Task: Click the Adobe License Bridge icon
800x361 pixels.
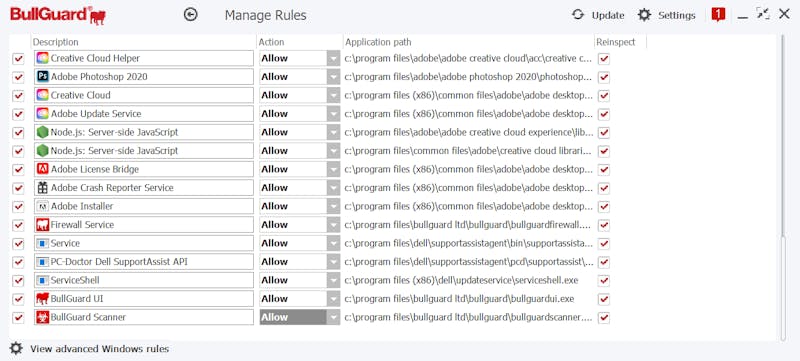Action: (43, 169)
